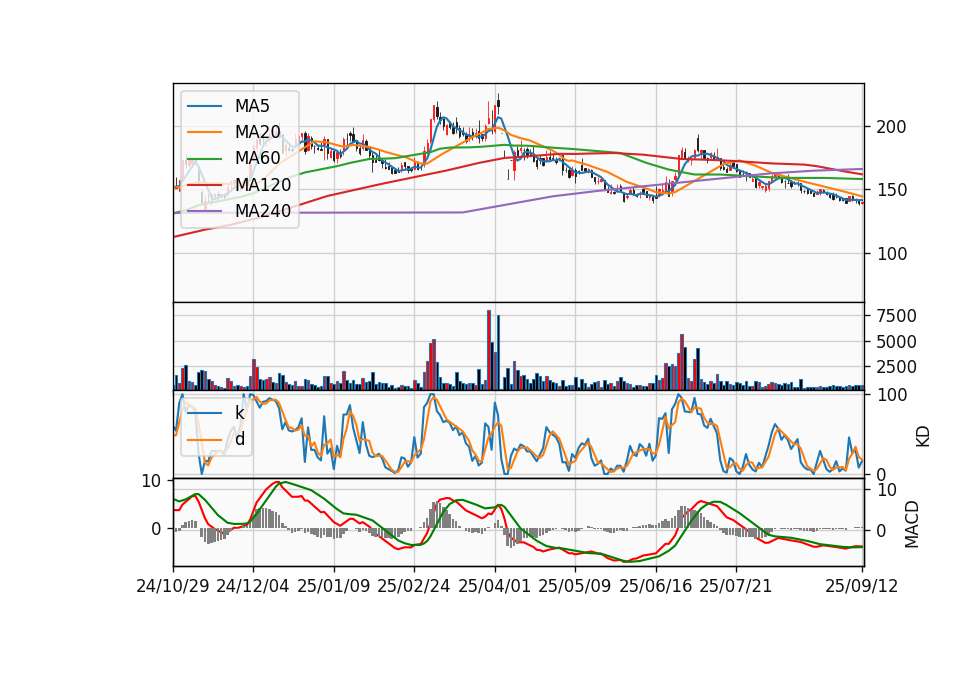Click the blue MA5 legend line sample
Screen dimensions: 960x690
204,107
